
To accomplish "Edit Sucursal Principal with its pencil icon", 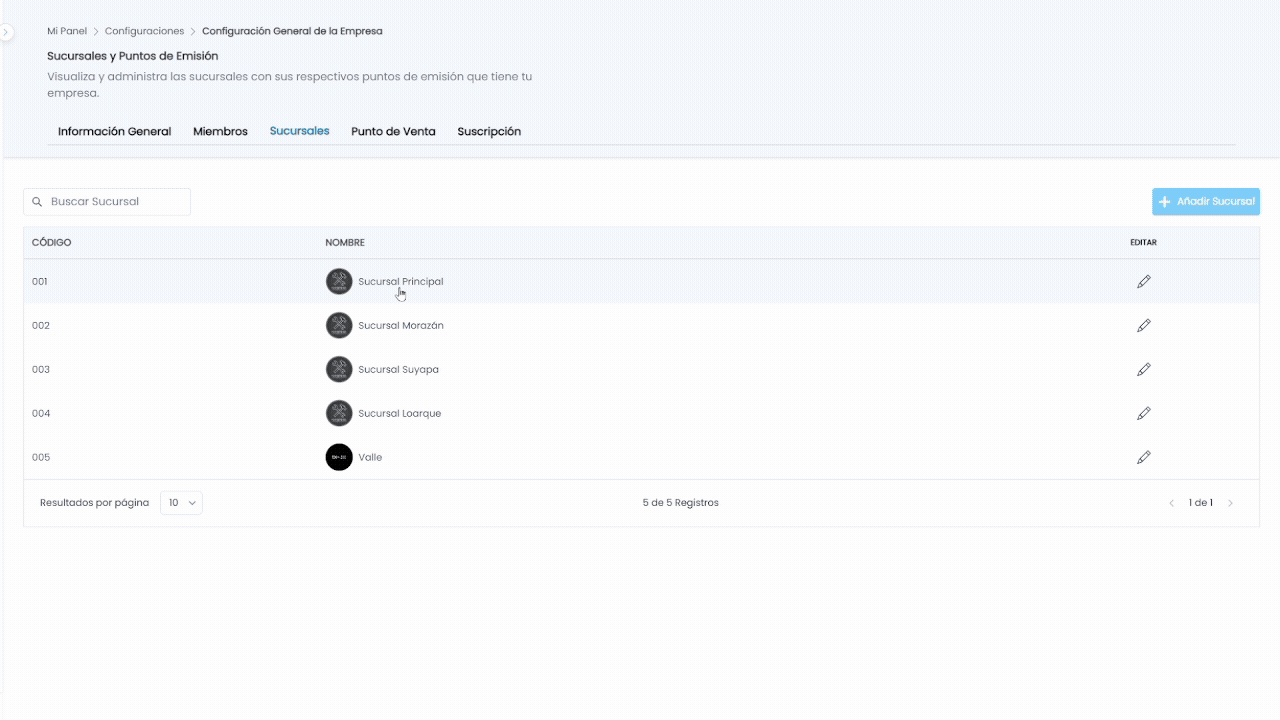I will tap(1144, 282).
